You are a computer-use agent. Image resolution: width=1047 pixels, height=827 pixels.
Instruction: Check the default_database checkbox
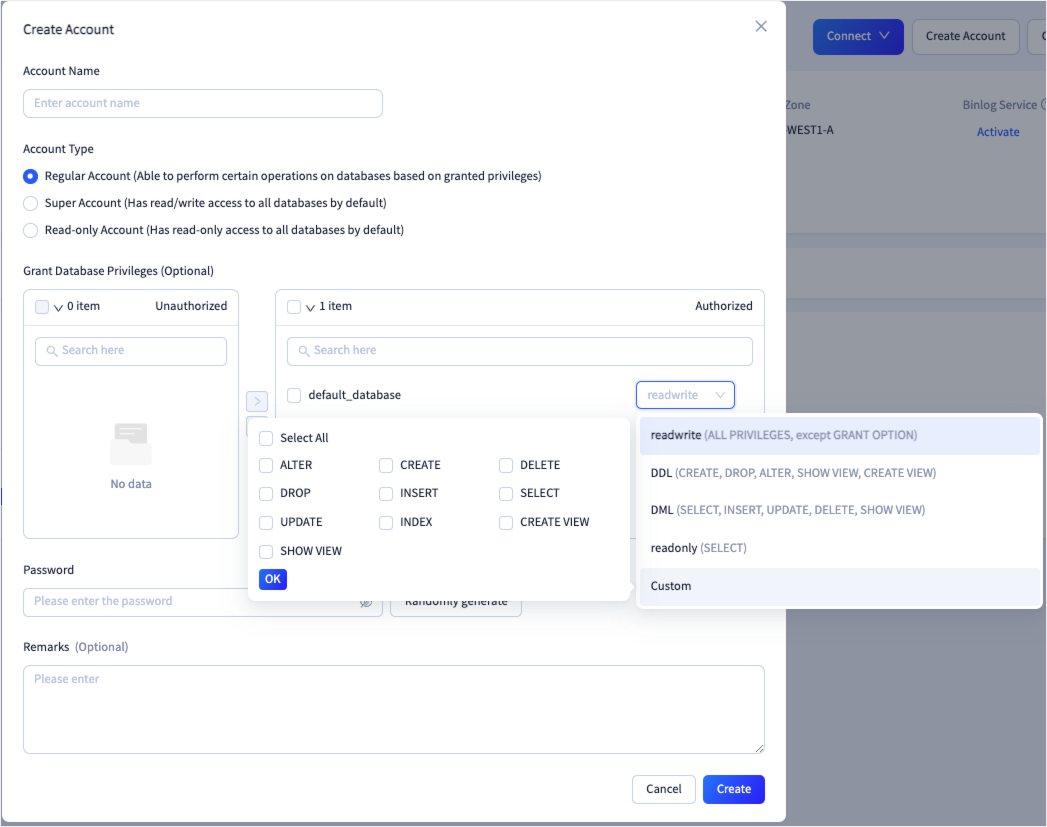[294, 395]
